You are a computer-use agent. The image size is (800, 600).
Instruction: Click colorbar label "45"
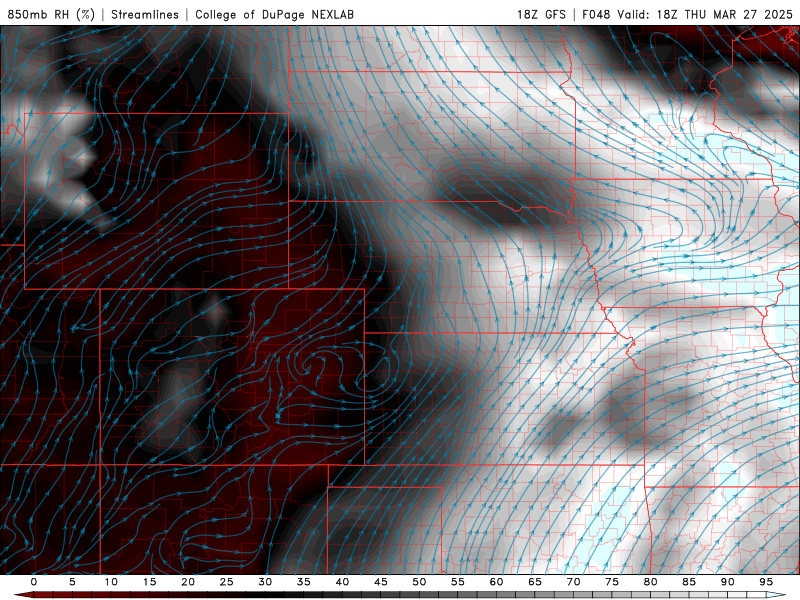(x=381, y=582)
